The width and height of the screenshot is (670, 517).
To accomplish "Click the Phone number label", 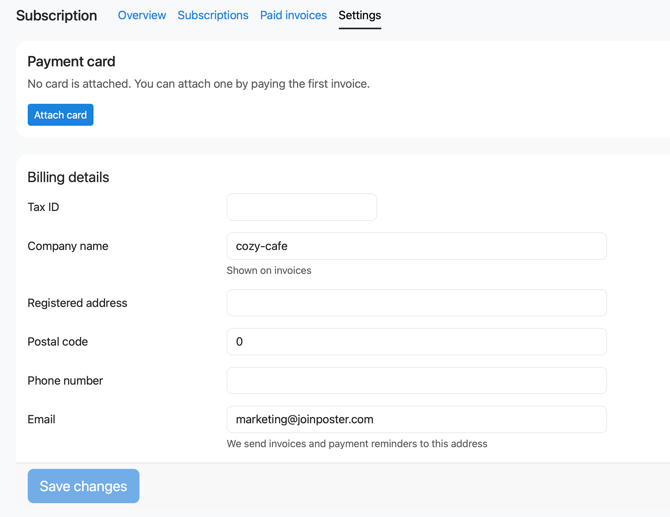I will tap(65, 381).
